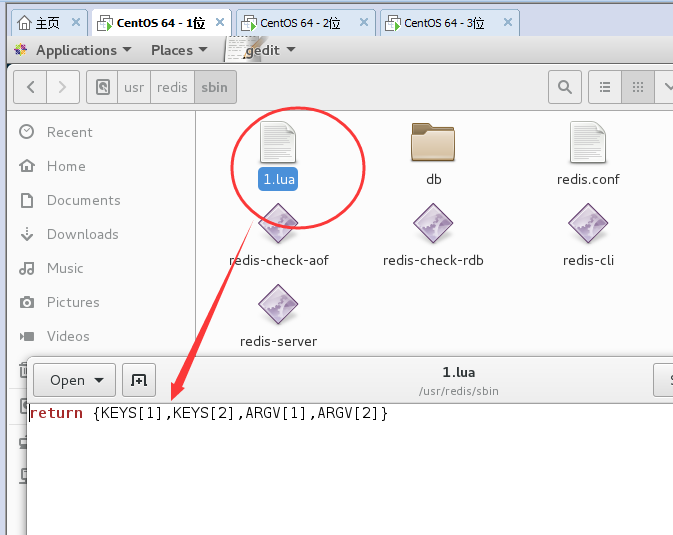Select the redis-cli executable
The image size is (673, 535).
588,223
